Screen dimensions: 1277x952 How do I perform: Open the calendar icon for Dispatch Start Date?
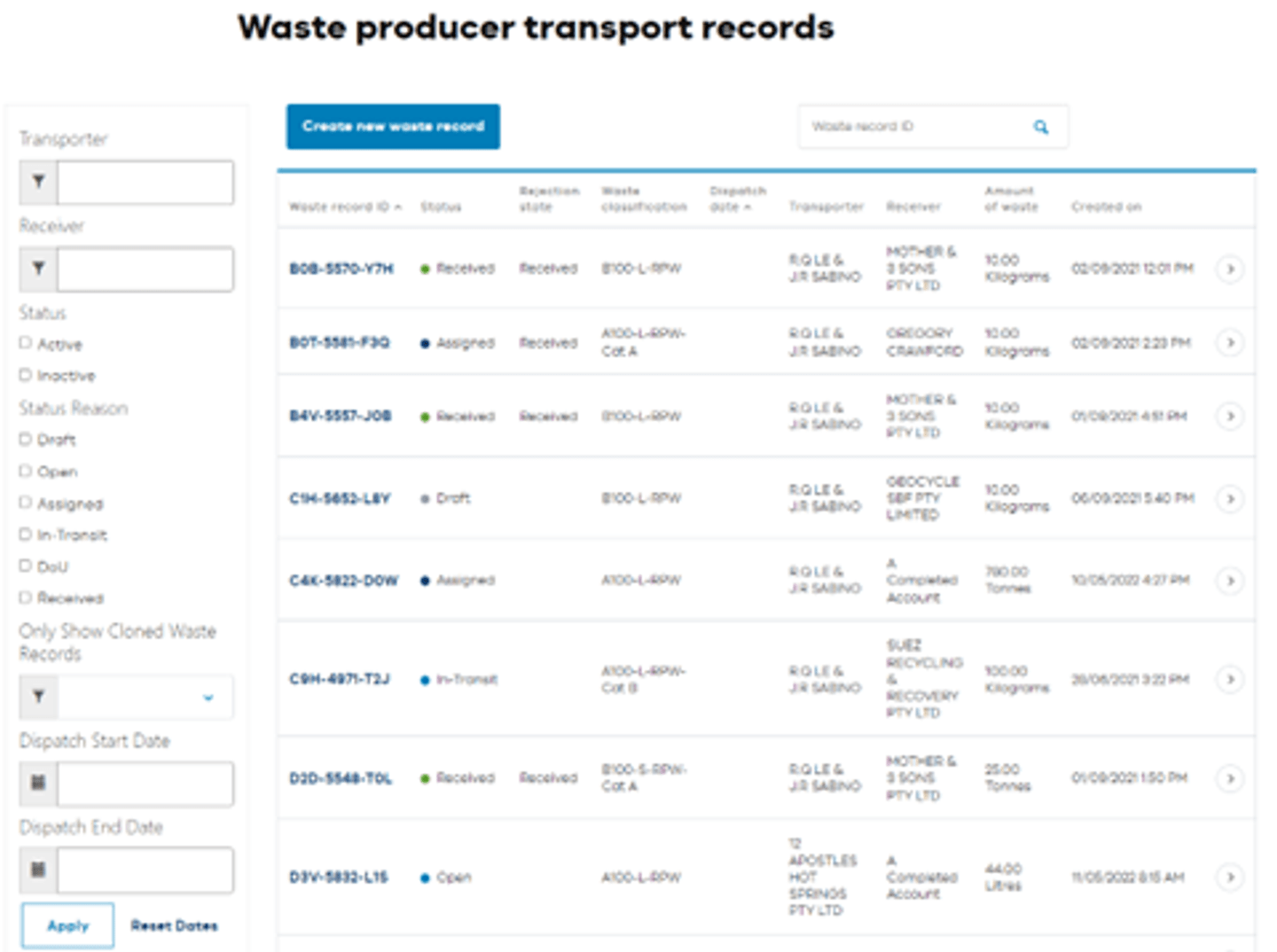tap(36, 784)
